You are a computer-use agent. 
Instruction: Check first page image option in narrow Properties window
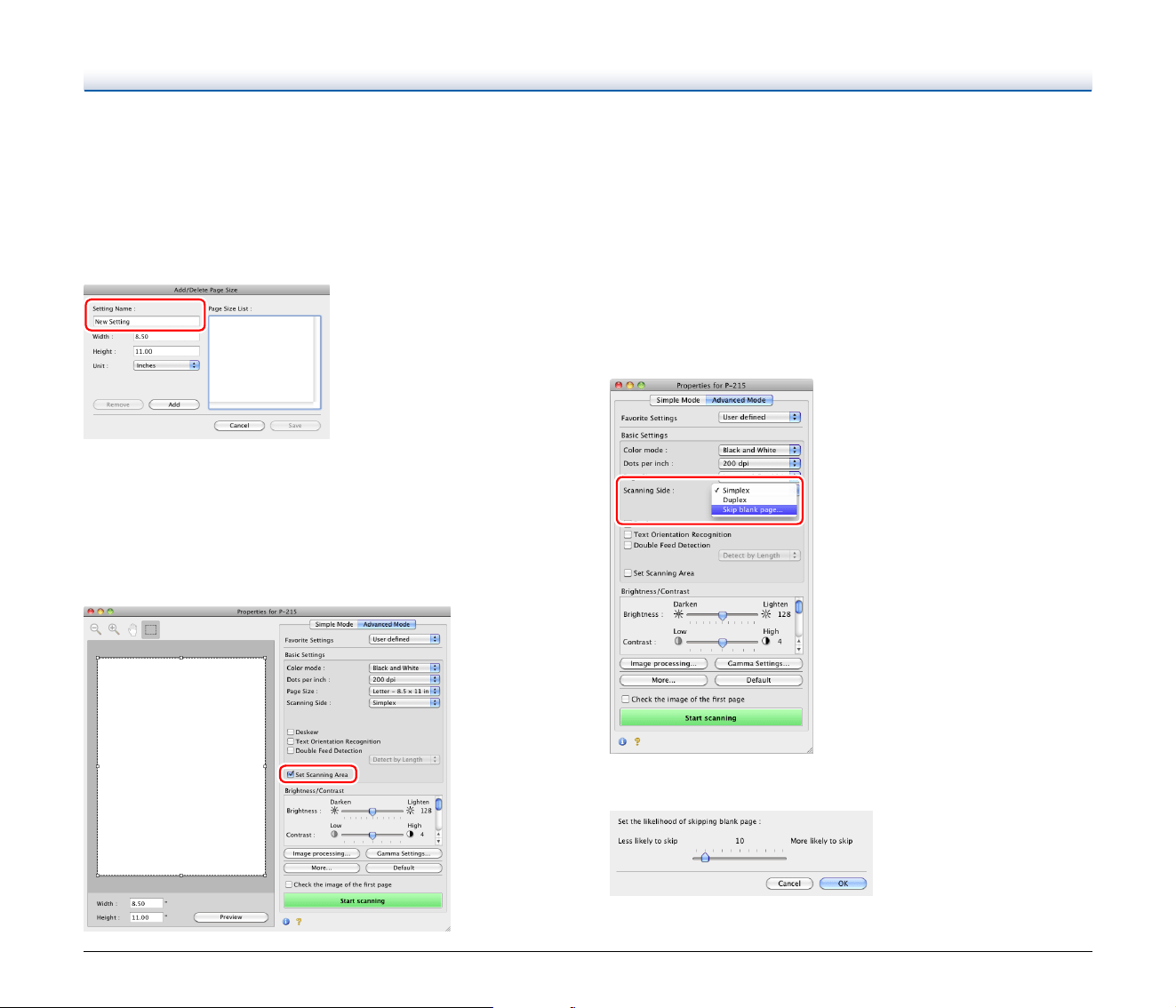pos(626,700)
